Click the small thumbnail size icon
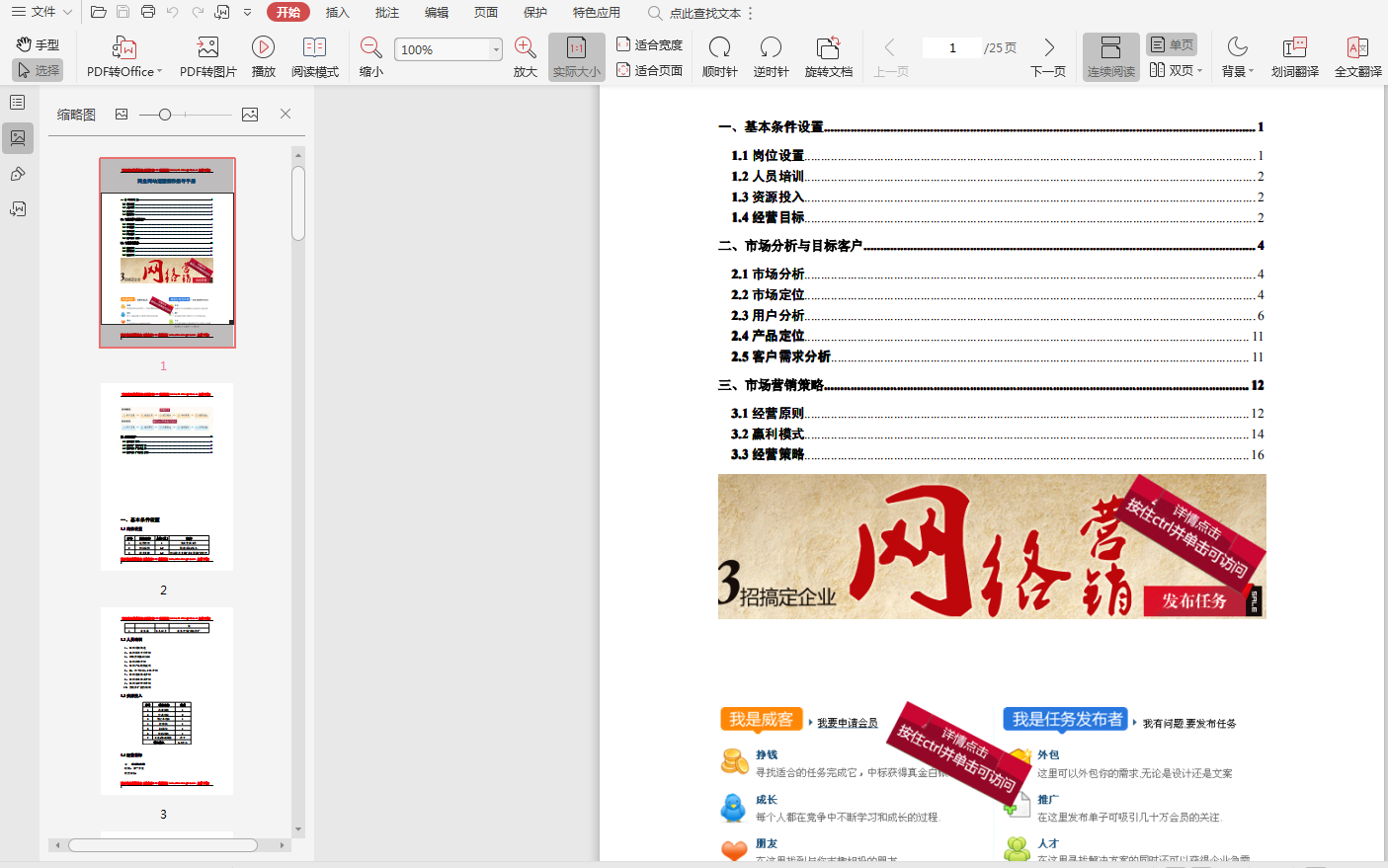1388x868 pixels. pos(122,115)
